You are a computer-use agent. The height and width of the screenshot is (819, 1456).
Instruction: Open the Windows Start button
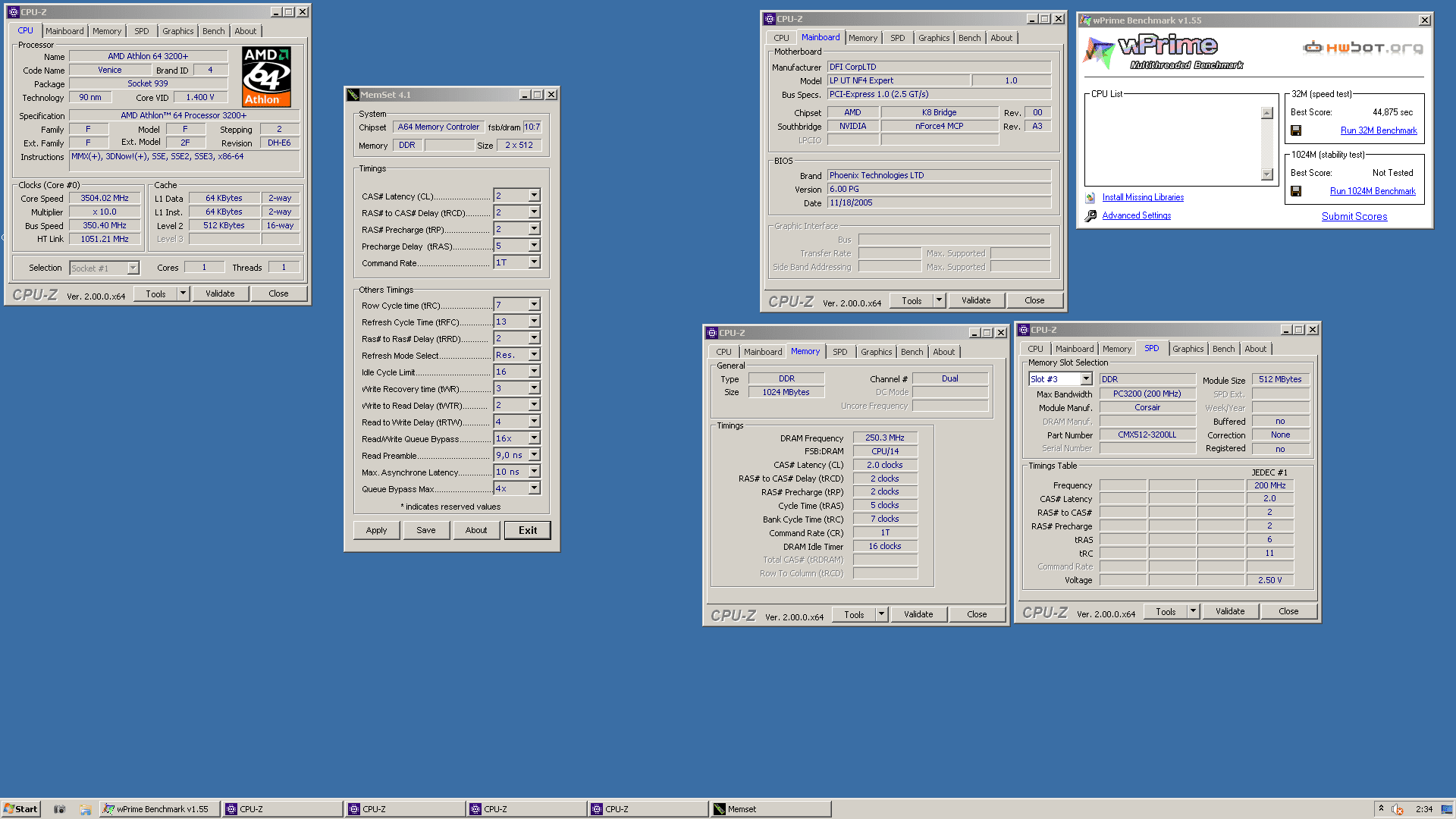20,809
